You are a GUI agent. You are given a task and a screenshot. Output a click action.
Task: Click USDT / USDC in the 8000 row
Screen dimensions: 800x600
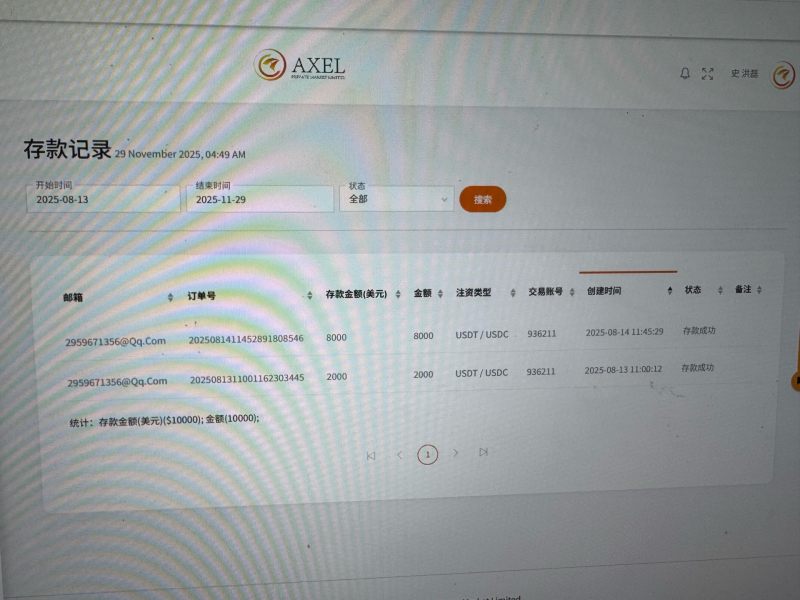click(x=482, y=335)
